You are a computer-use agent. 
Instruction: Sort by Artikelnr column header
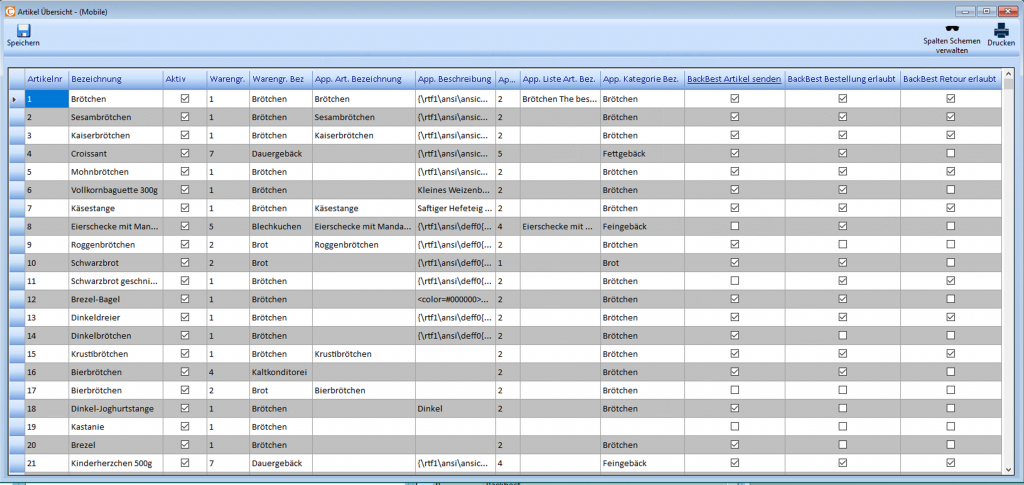coord(45,79)
